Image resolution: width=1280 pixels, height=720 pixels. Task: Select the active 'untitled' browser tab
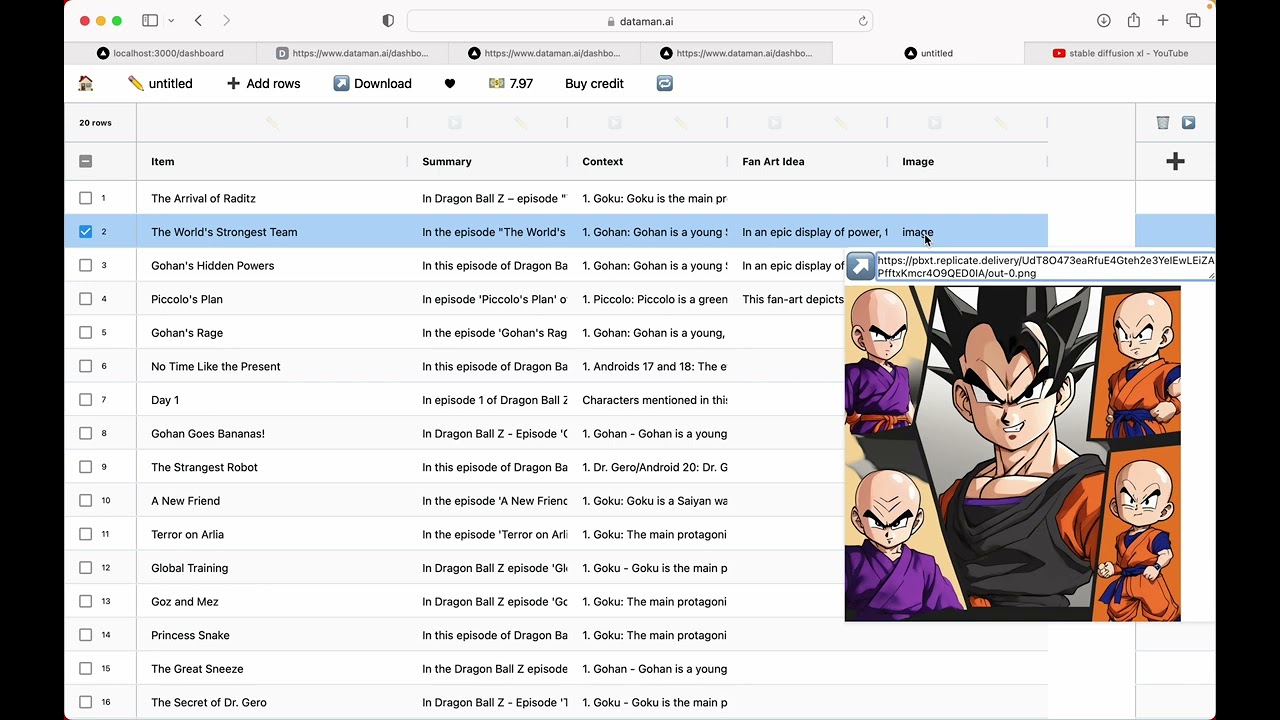pos(928,53)
